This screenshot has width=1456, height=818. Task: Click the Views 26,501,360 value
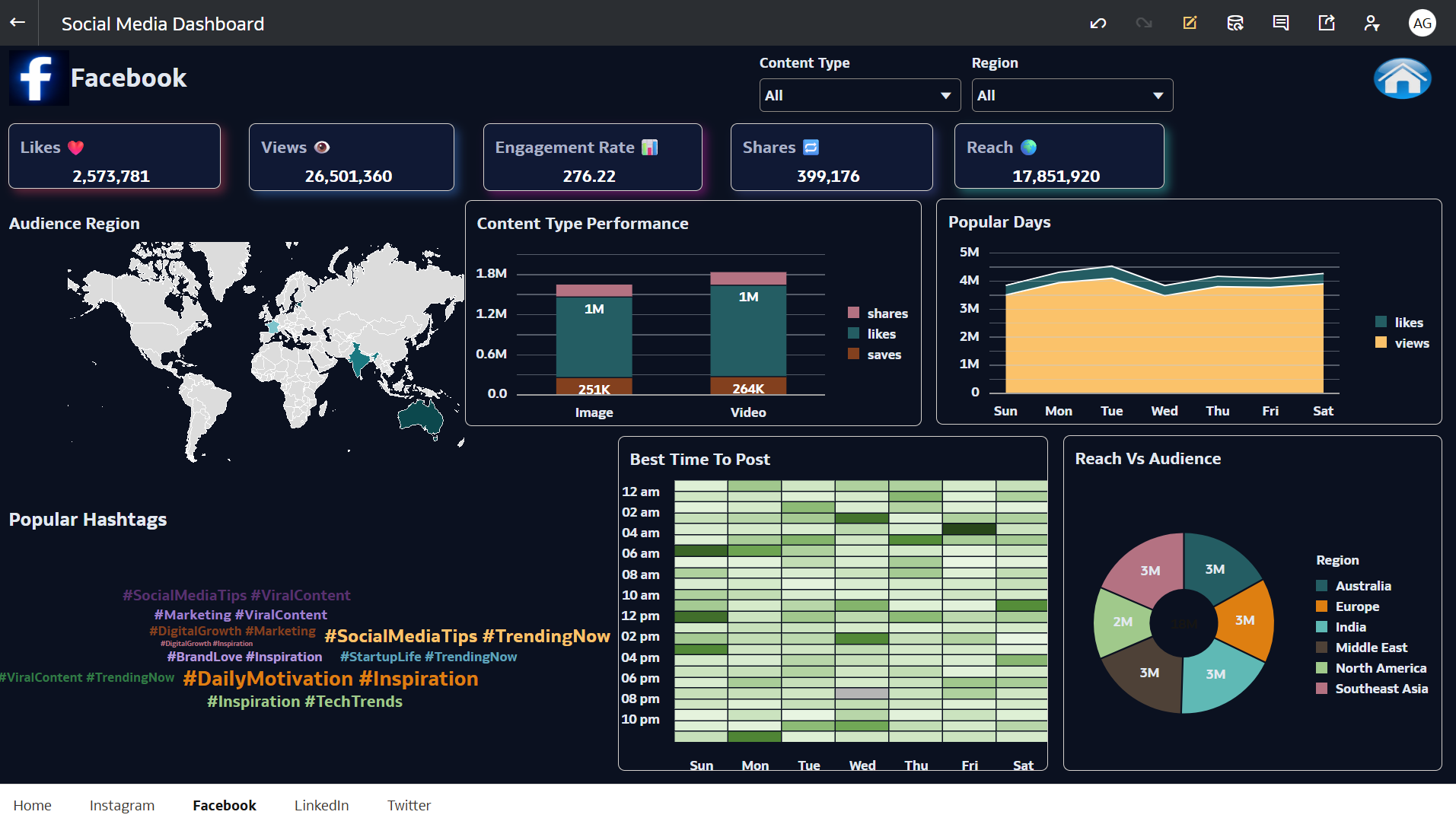[x=349, y=176]
